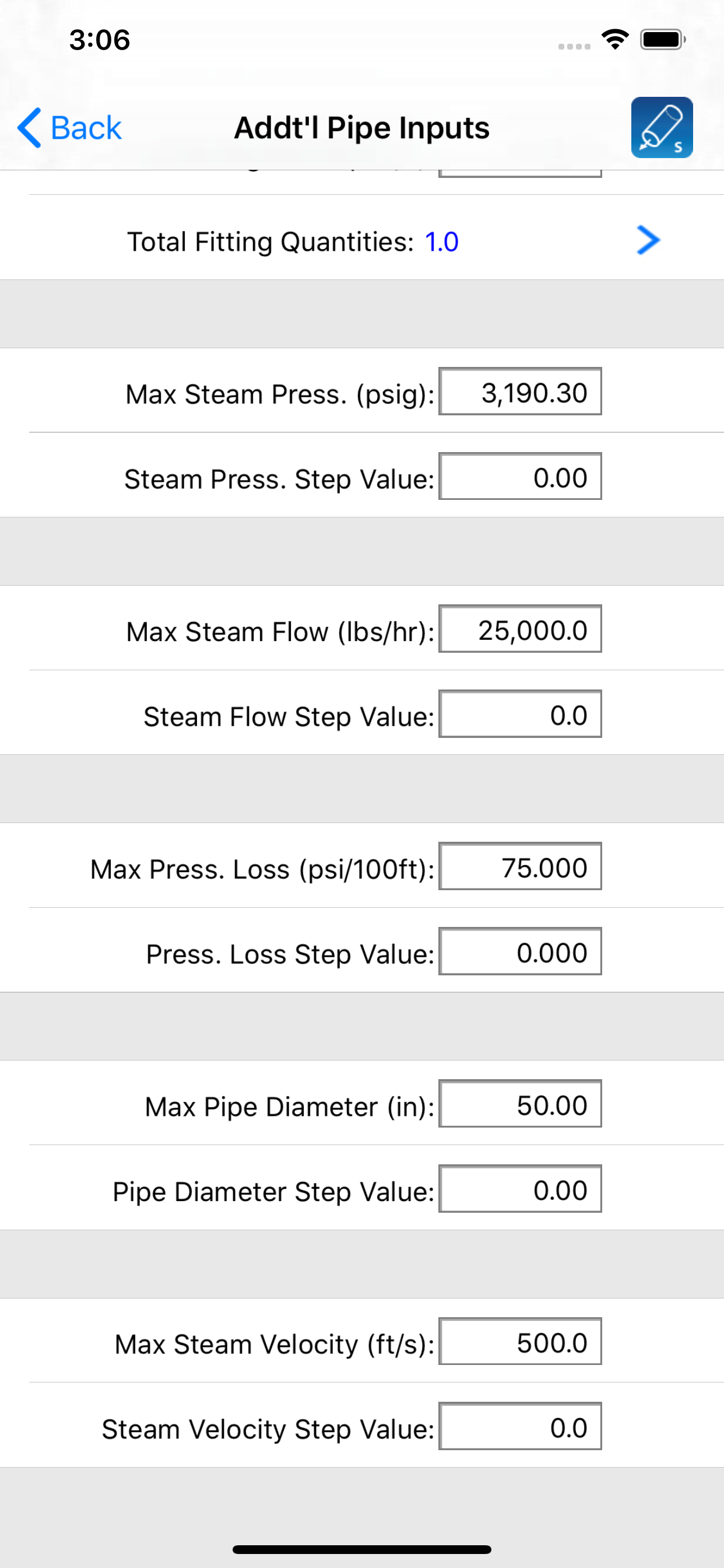
Task: Edit Pipe Diameter Step Value field
Action: pos(520,1189)
